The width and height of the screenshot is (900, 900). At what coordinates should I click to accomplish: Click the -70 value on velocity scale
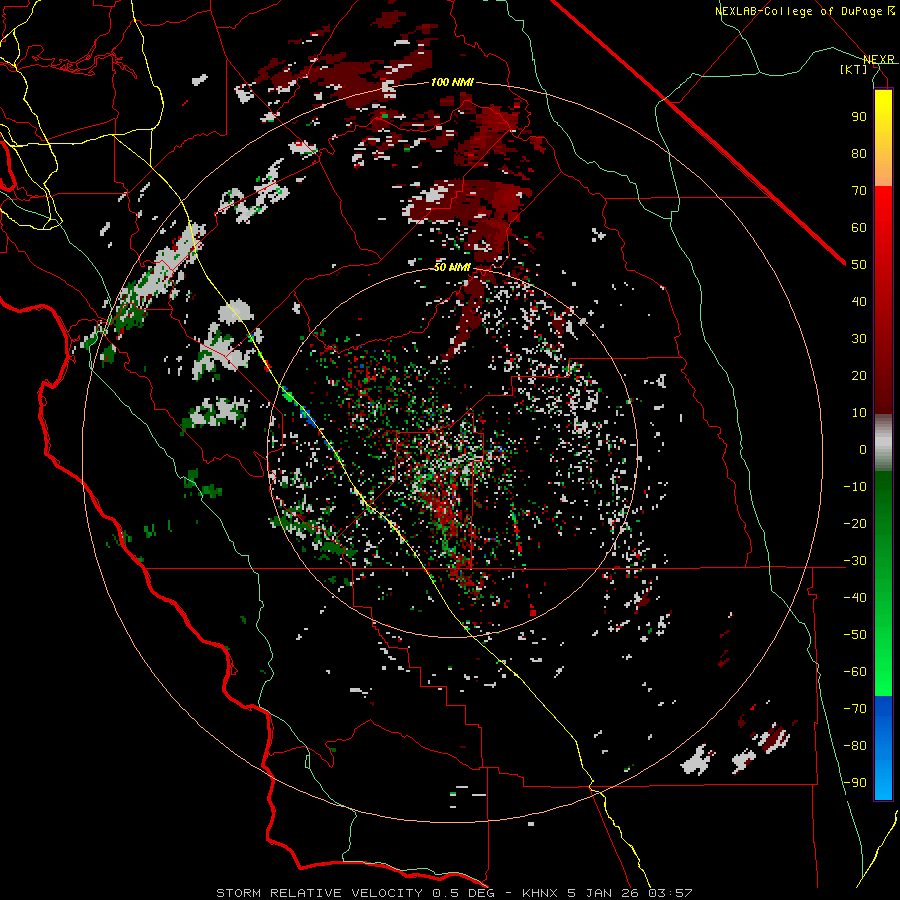[x=855, y=709]
